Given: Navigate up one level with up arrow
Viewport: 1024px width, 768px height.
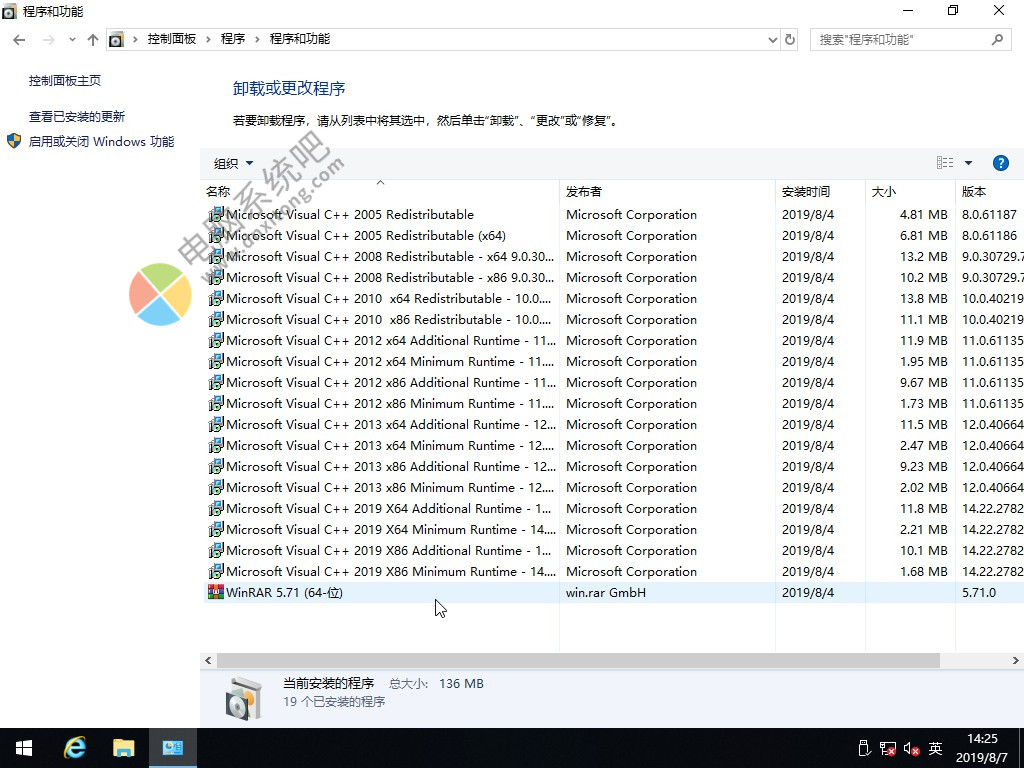Looking at the screenshot, I should click(93, 40).
